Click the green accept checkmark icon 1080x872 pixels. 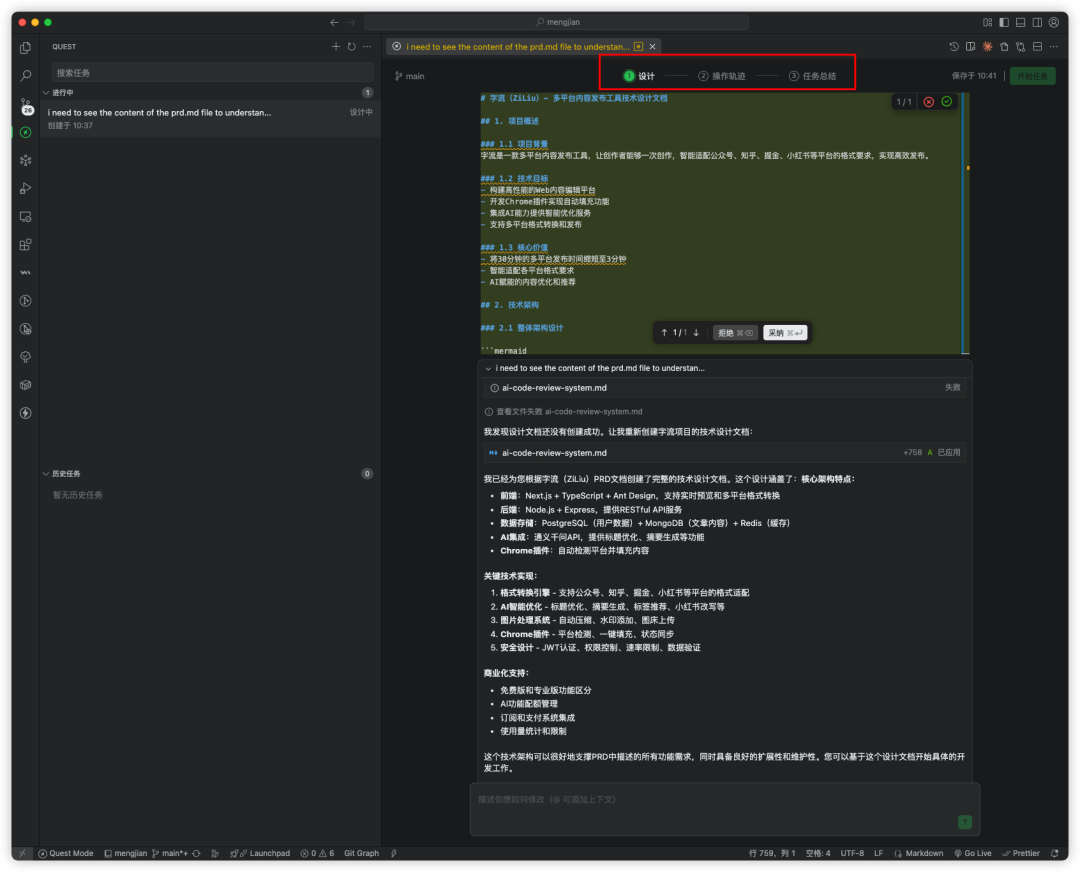pyautogui.click(x=946, y=102)
